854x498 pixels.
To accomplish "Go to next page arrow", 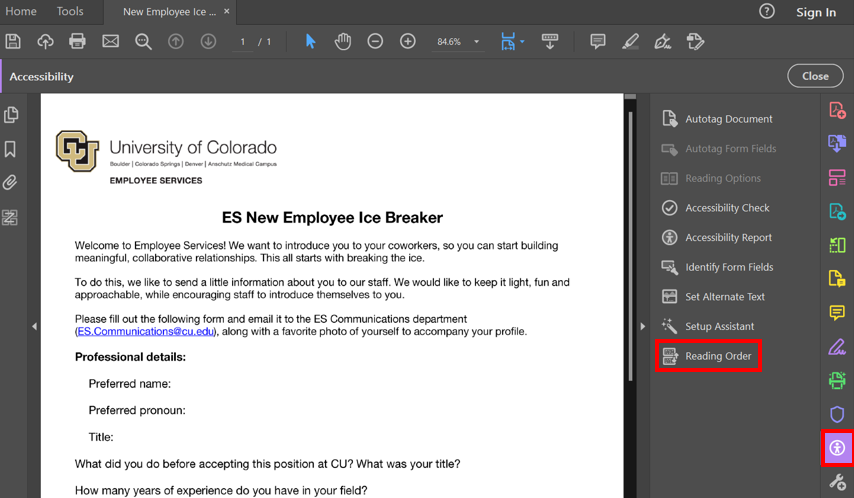I will click(x=208, y=41).
